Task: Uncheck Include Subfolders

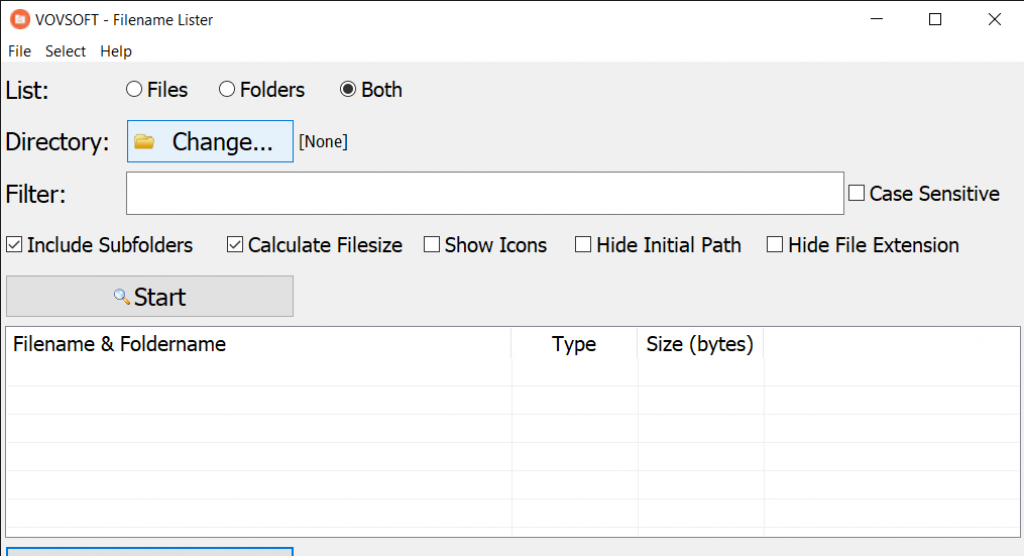Action: tap(14, 244)
